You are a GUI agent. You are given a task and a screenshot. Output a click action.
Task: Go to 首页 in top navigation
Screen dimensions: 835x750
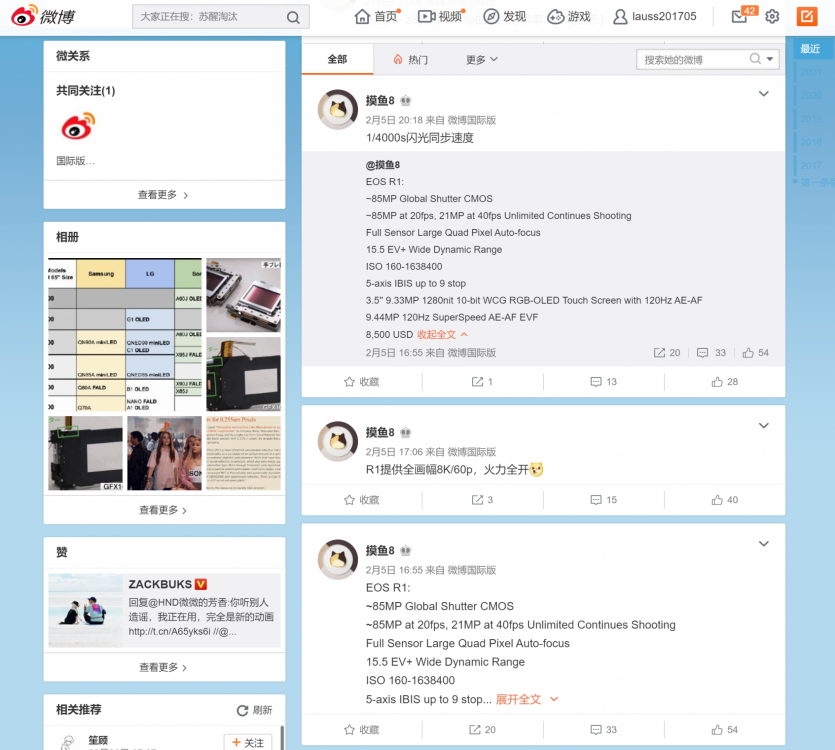(x=376, y=17)
